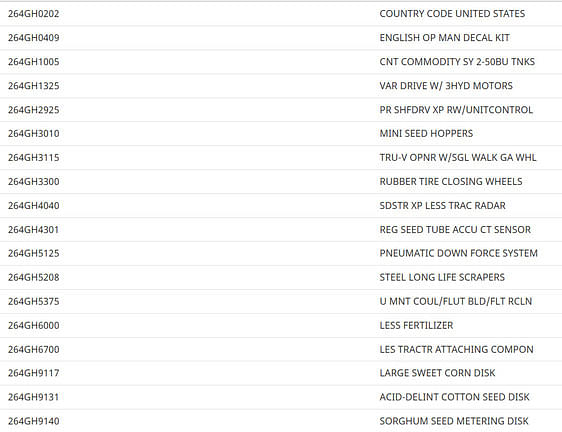This screenshot has width=562, height=432.
Task: Click SORGHUM SEED METERING DISK description
Action: (454, 421)
